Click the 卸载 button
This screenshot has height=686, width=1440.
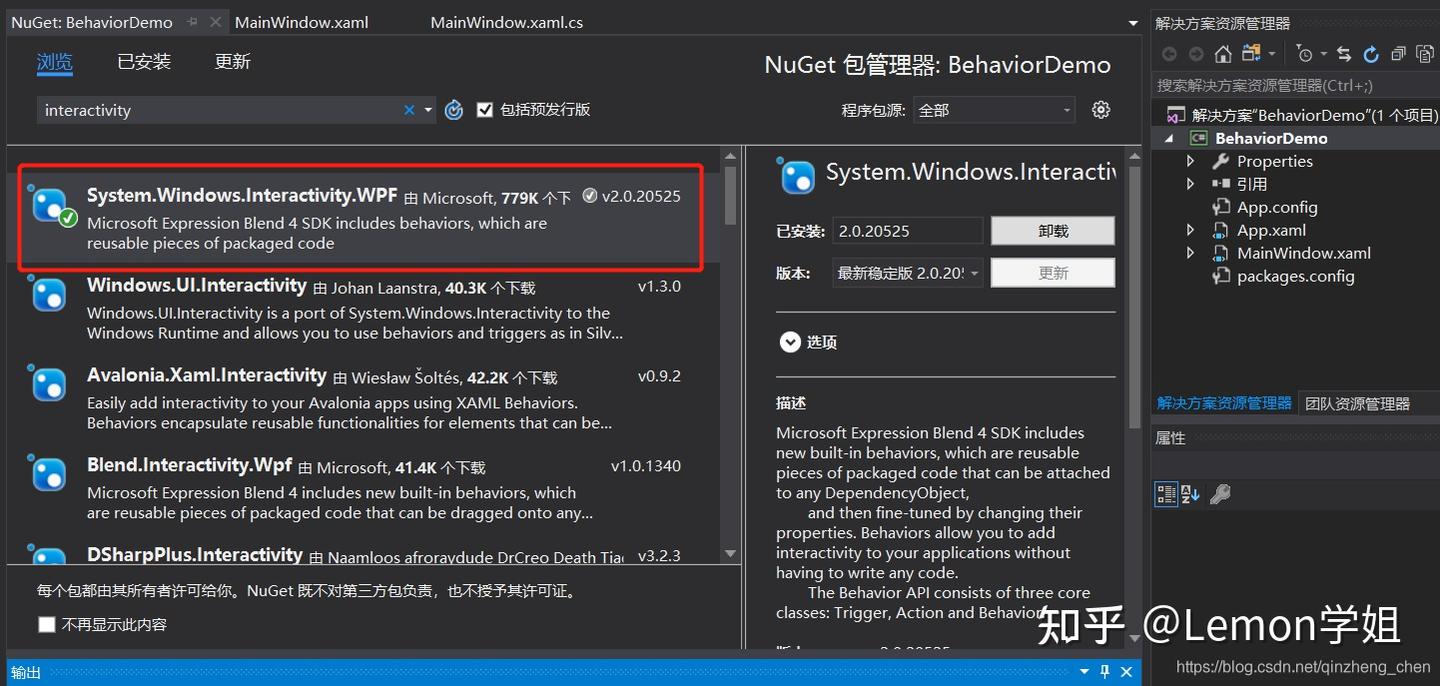tap(1052, 230)
